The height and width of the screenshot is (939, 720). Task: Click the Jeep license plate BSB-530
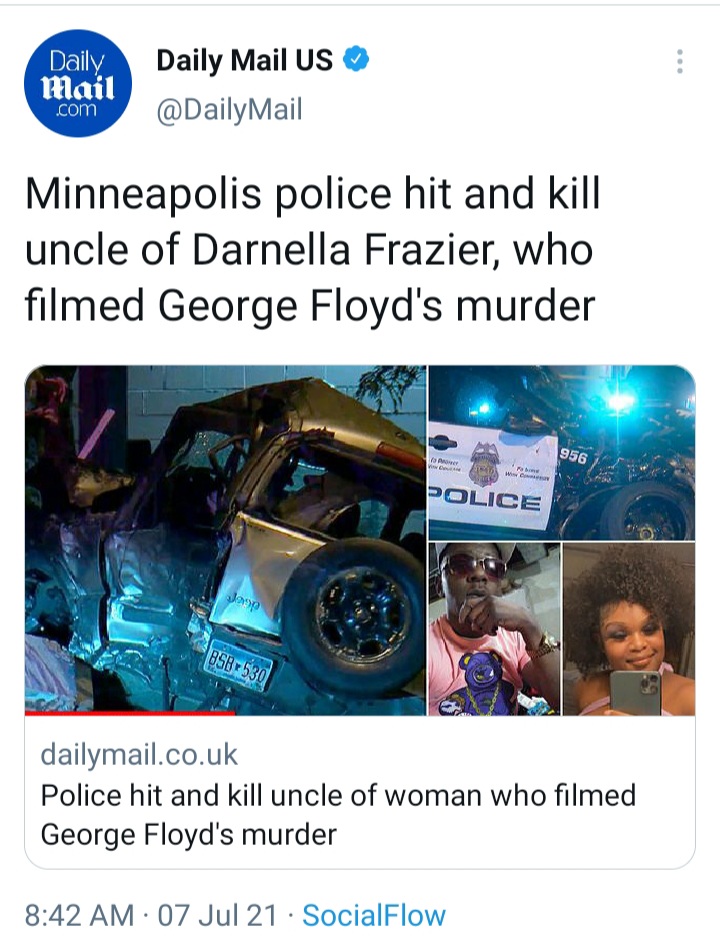239,665
